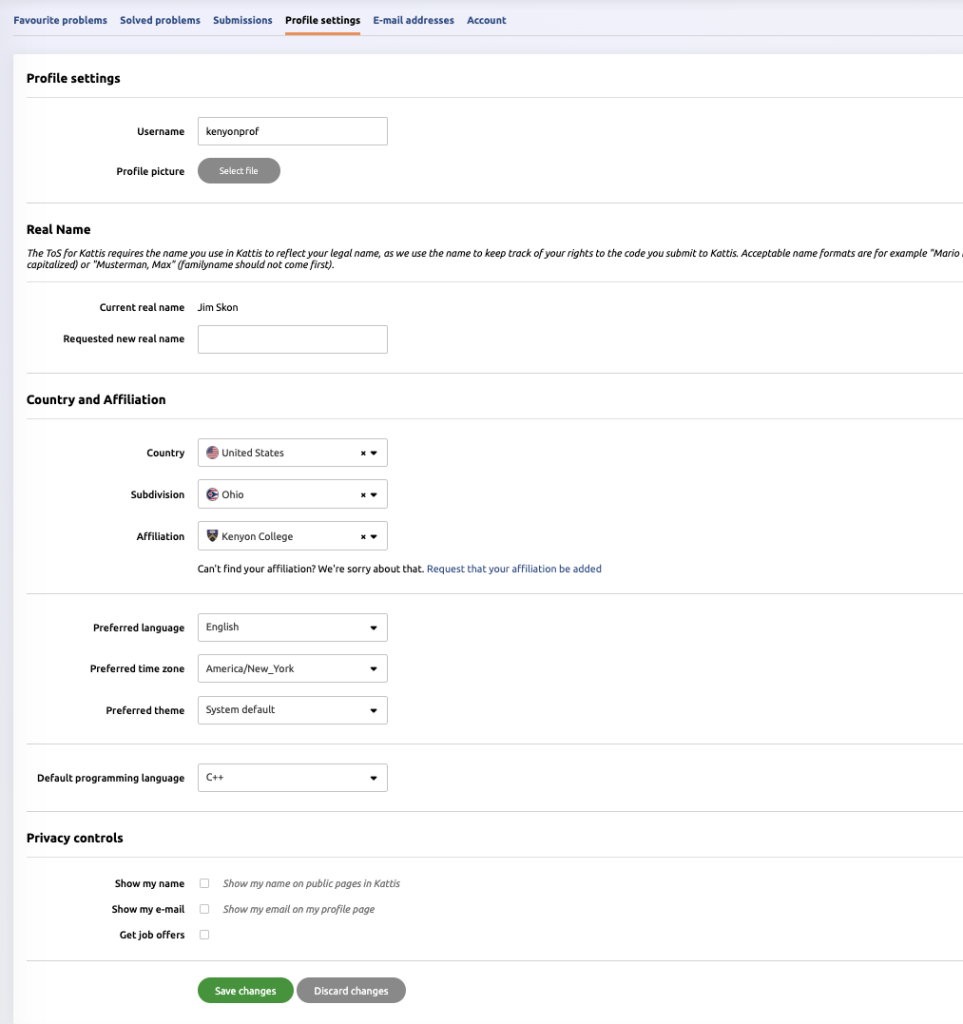Go to the E-mail addresses tab
Viewport: 963px width, 1024px height.
point(413,20)
